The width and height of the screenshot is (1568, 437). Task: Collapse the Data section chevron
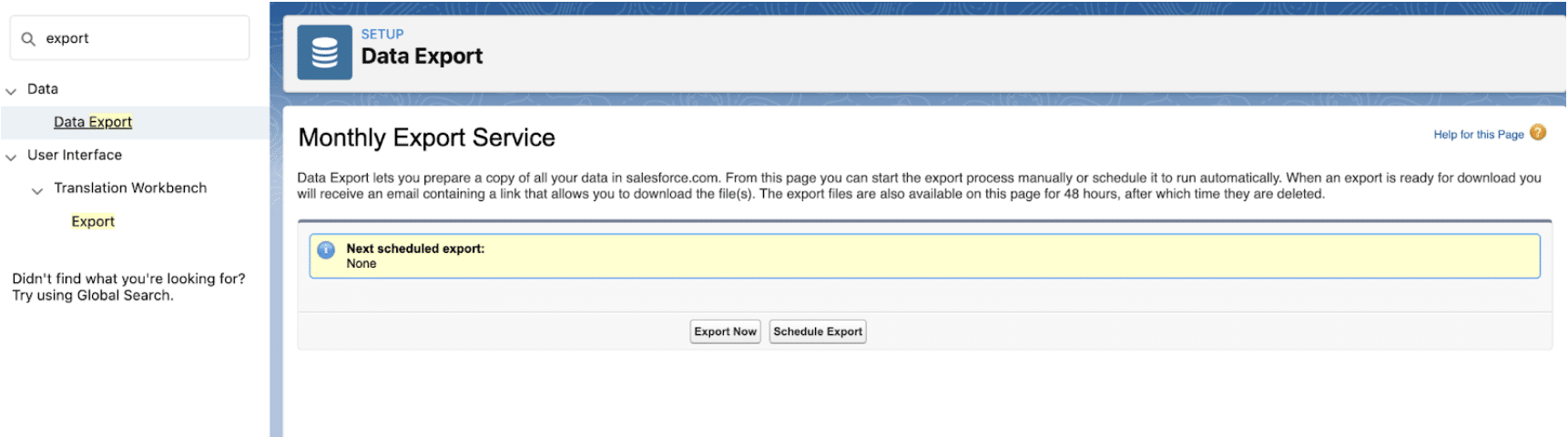point(11,90)
